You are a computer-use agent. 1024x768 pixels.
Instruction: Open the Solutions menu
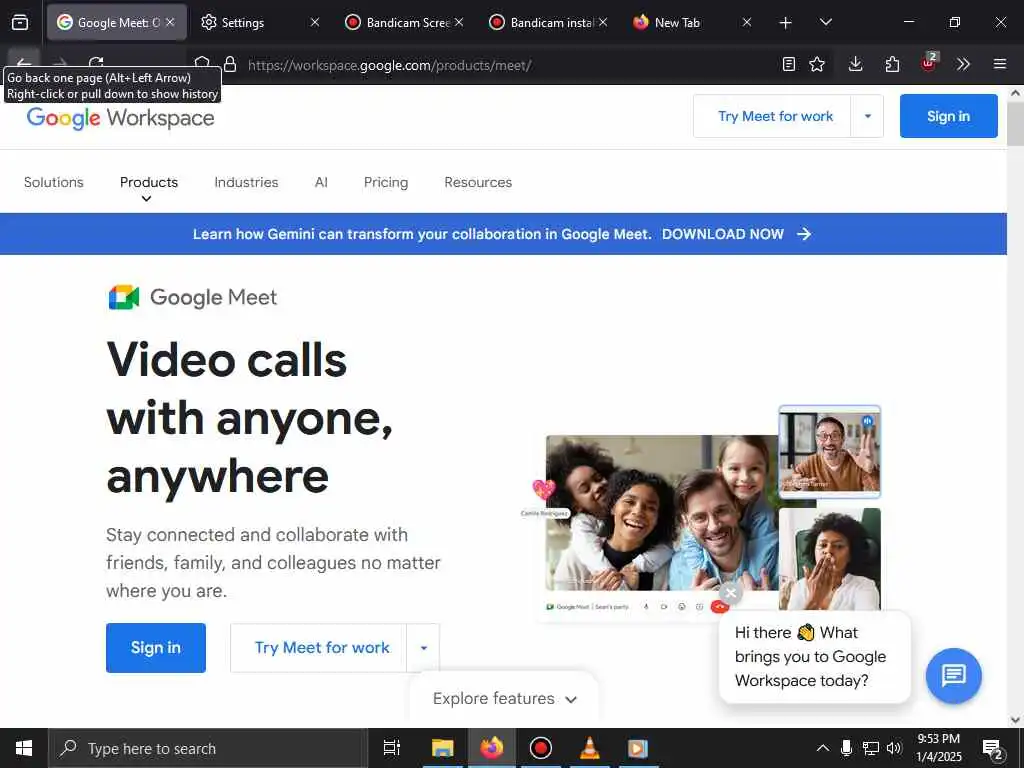point(54,182)
